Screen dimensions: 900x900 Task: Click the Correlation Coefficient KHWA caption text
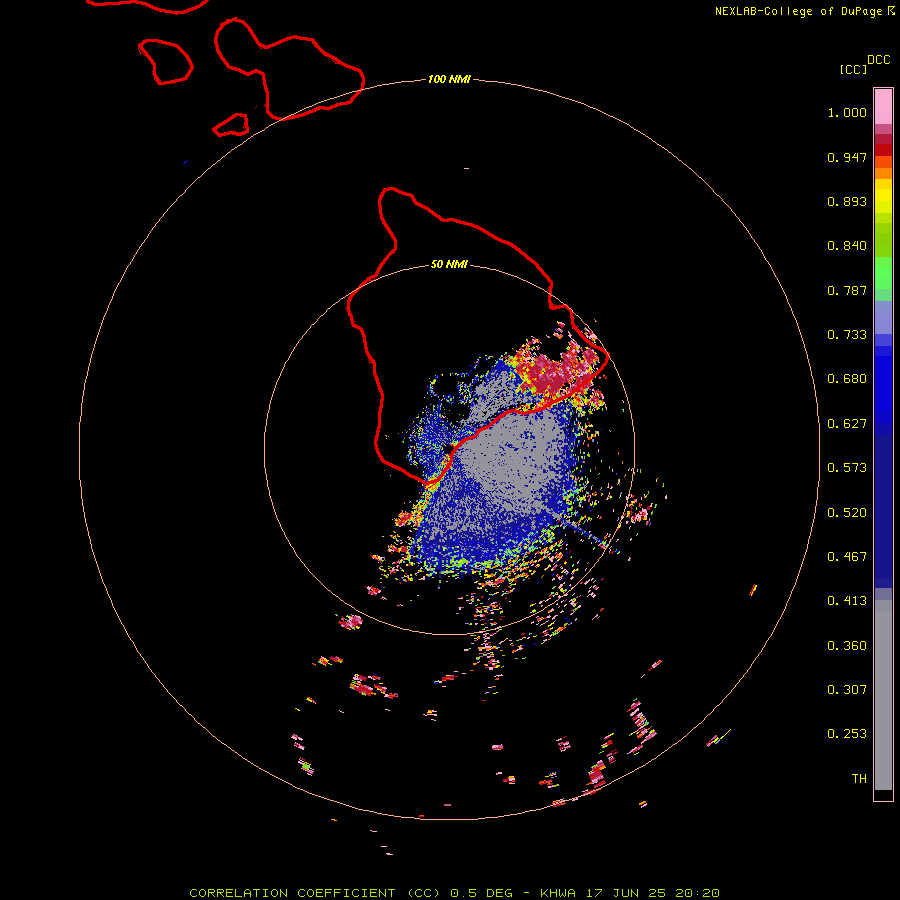click(454, 893)
